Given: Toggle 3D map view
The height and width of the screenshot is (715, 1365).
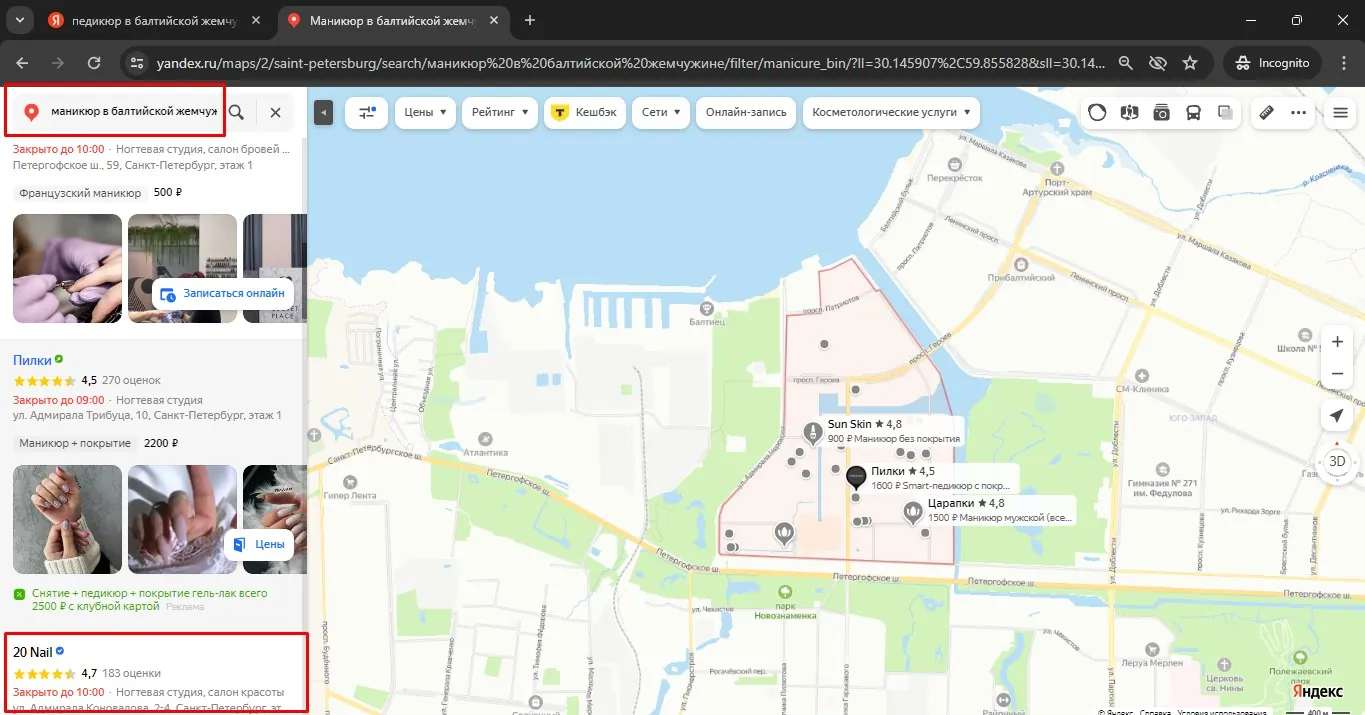Looking at the screenshot, I should (1337, 462).
